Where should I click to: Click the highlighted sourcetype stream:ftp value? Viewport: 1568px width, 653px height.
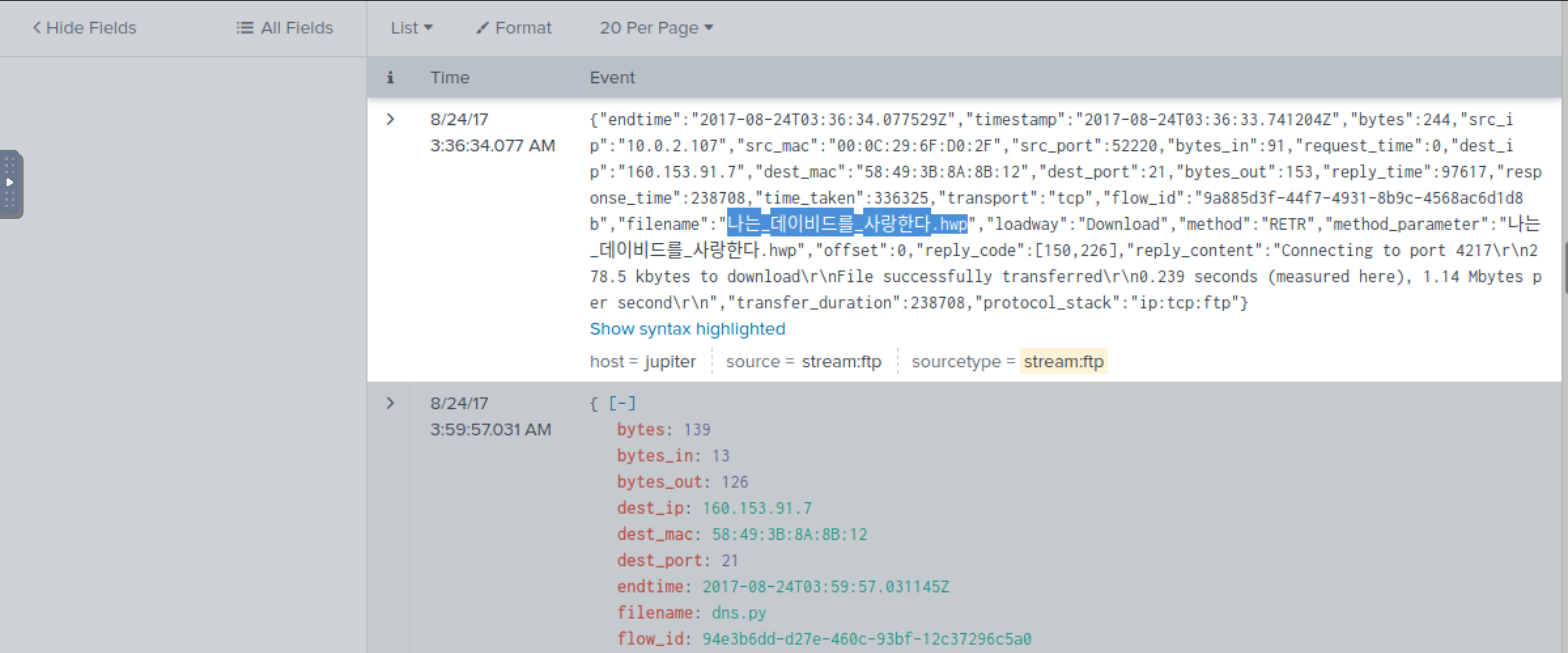point(1063,362)
